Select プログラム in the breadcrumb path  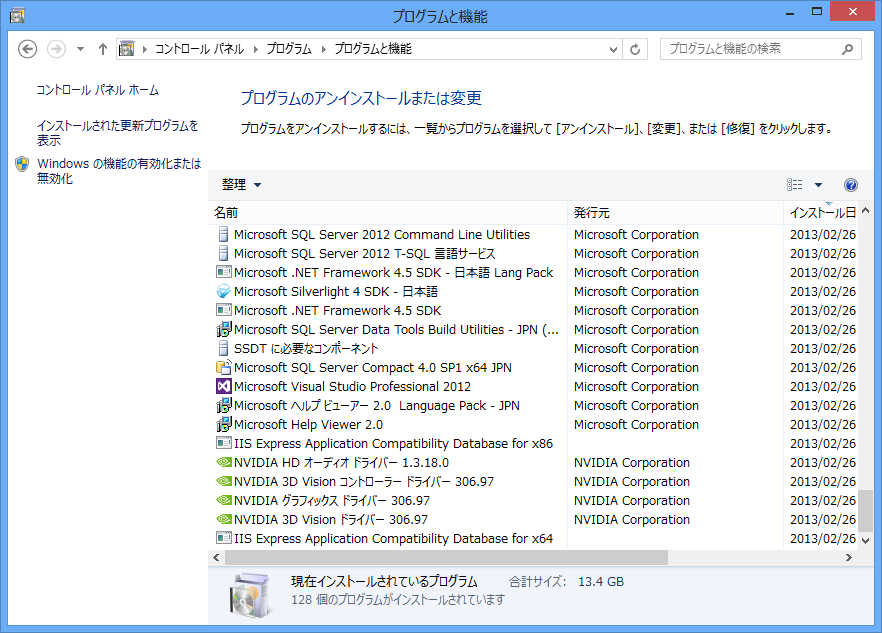pyautogui.click(x=289, y=49)
